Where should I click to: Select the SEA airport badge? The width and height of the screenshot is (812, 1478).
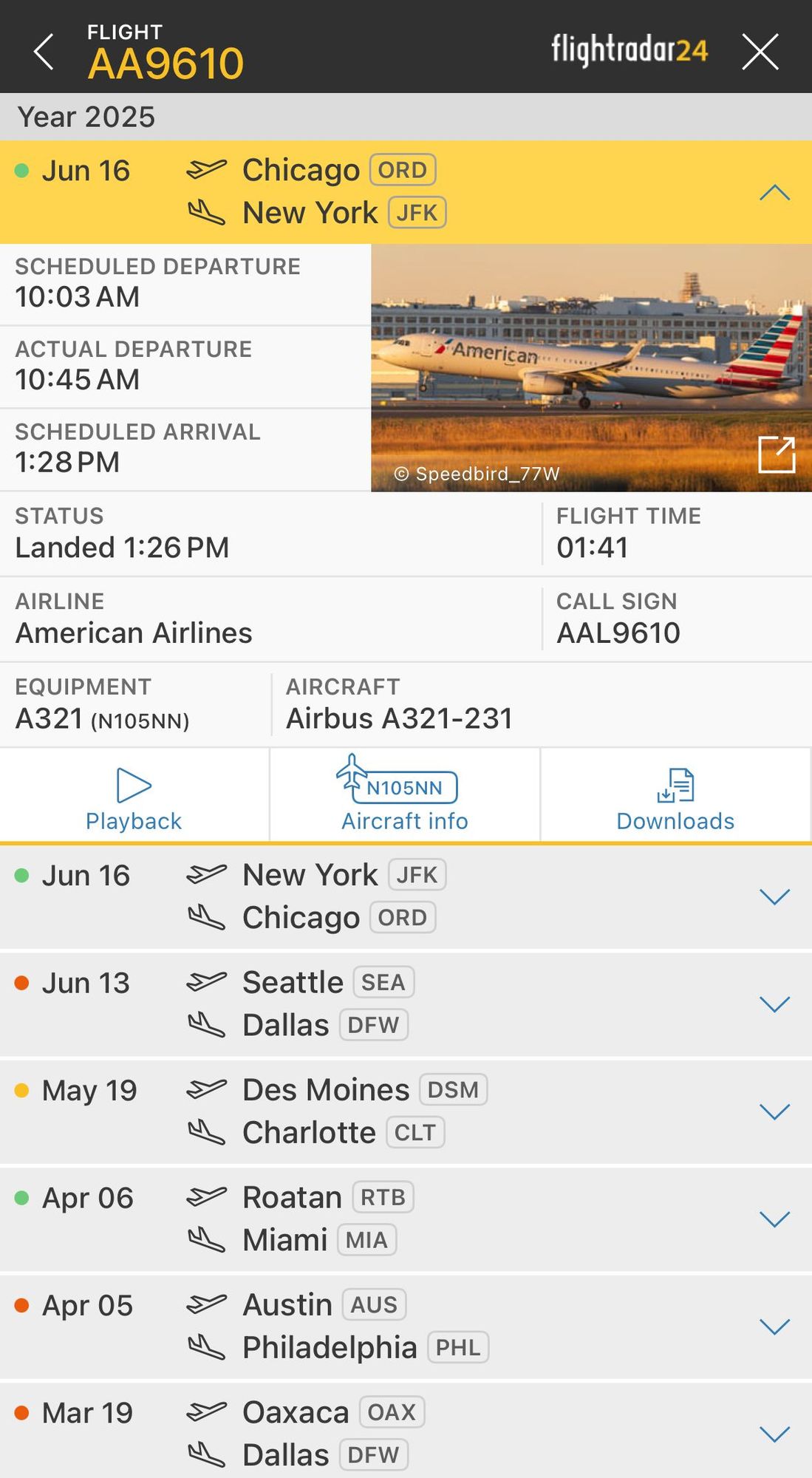(383, 982)
